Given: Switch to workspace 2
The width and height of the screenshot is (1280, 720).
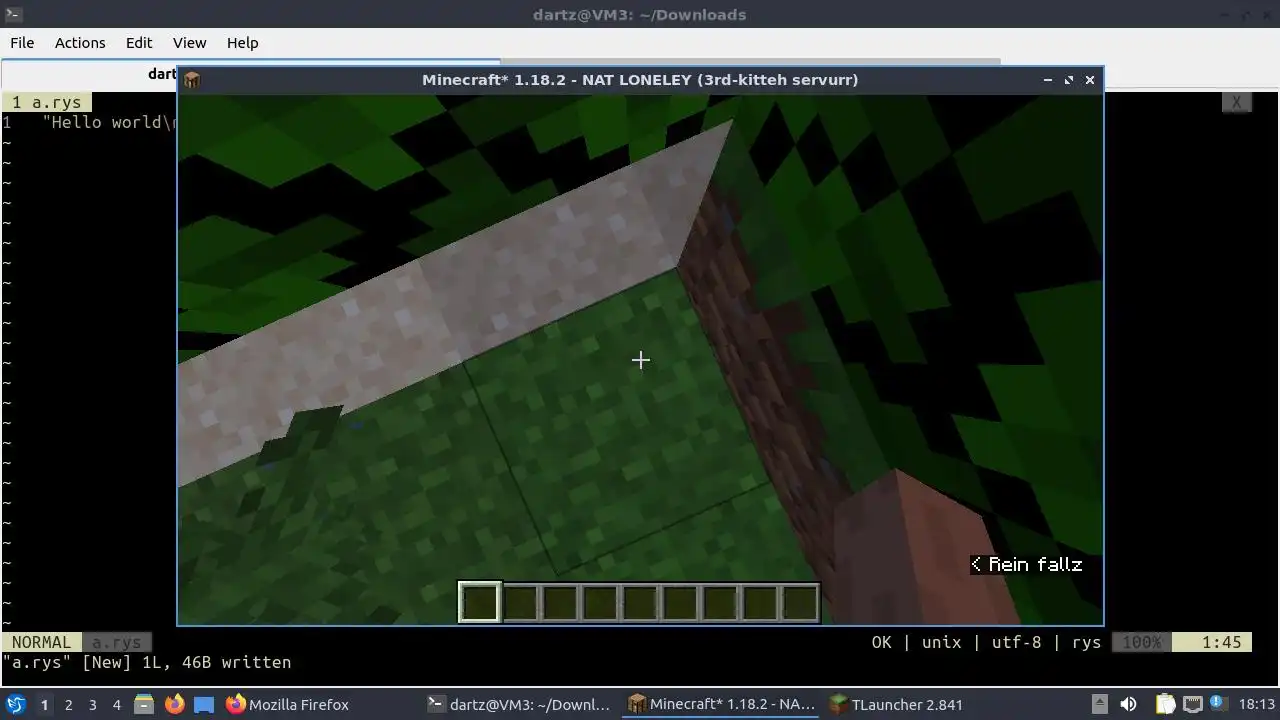Looking at the screenshot, I should coord(68,704).
